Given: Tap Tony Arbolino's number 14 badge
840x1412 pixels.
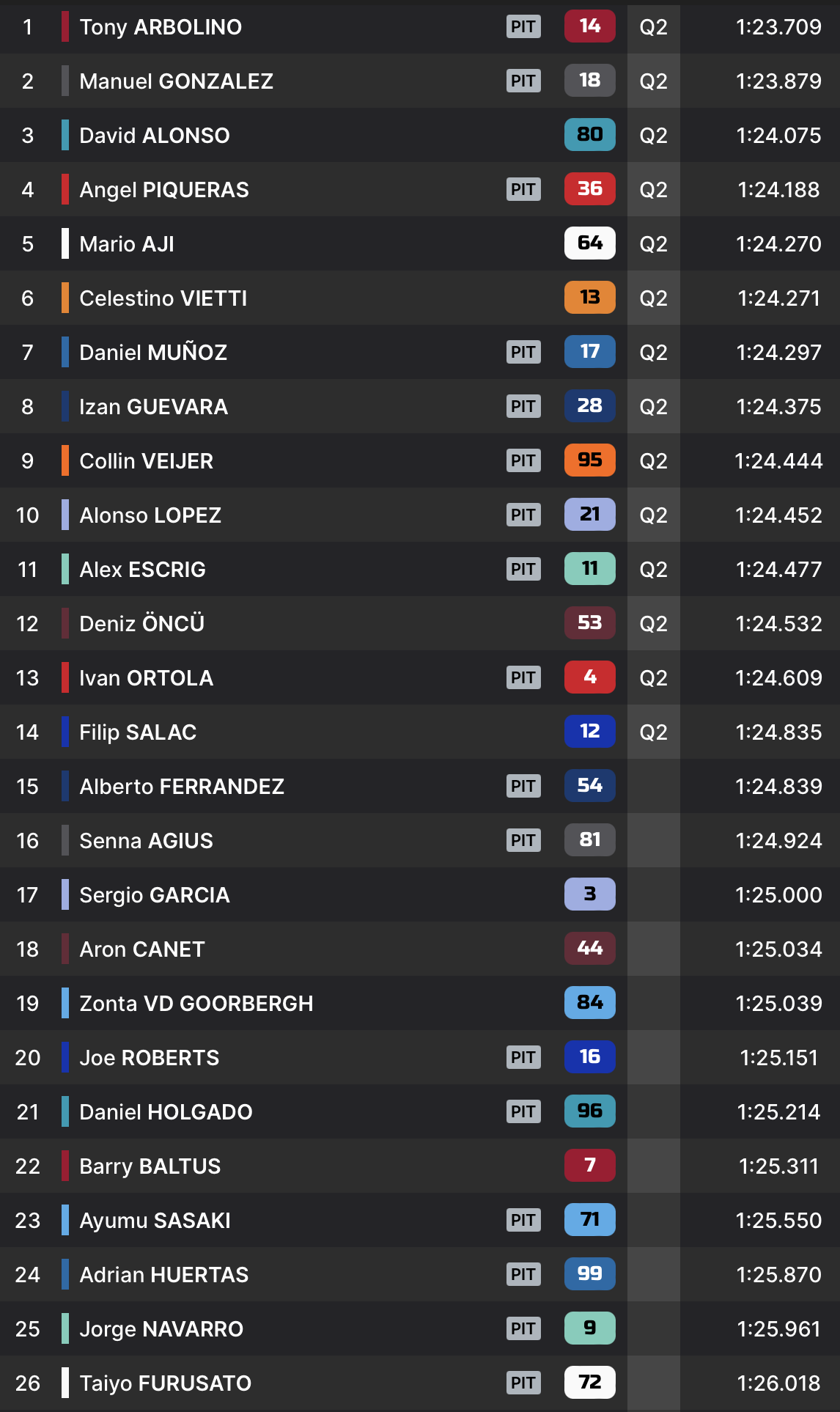Looking at the screenshot, I should point(589,27).
